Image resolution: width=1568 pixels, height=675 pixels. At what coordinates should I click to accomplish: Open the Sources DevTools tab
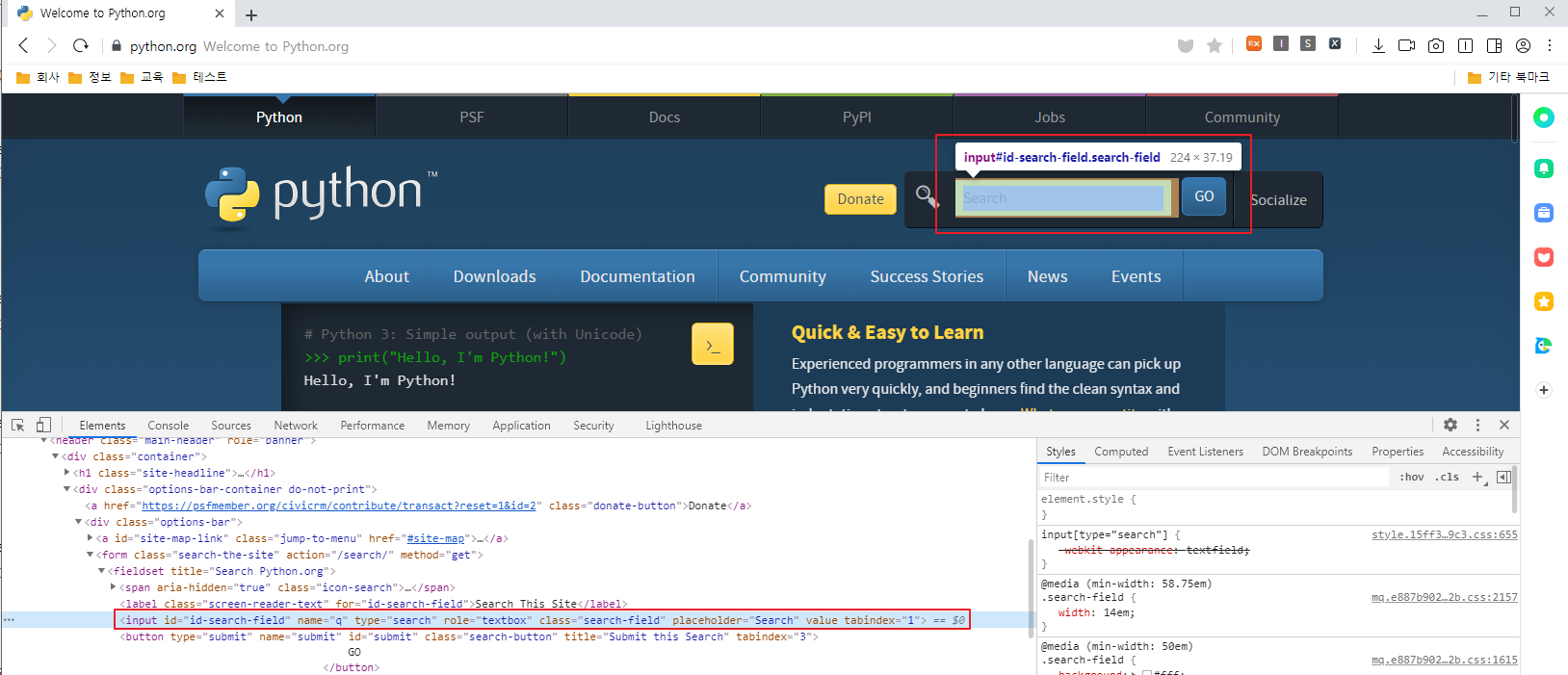coord(231,426)
